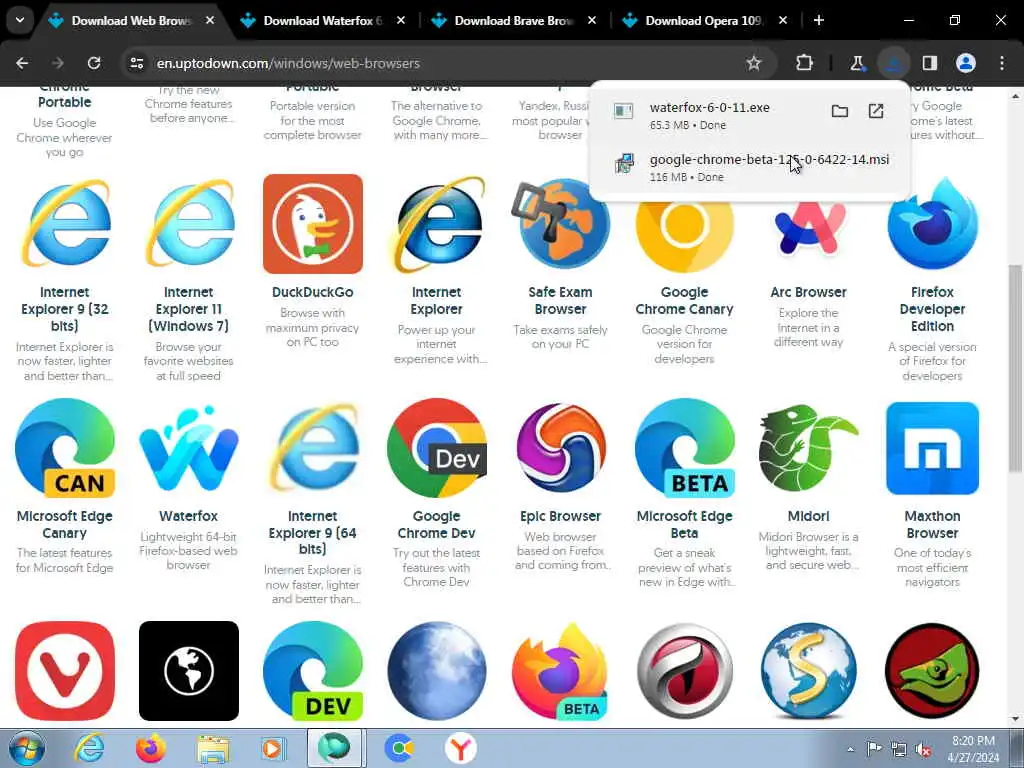Open the Epic Browser title link
1024x768 pixels.
(560, 516)
